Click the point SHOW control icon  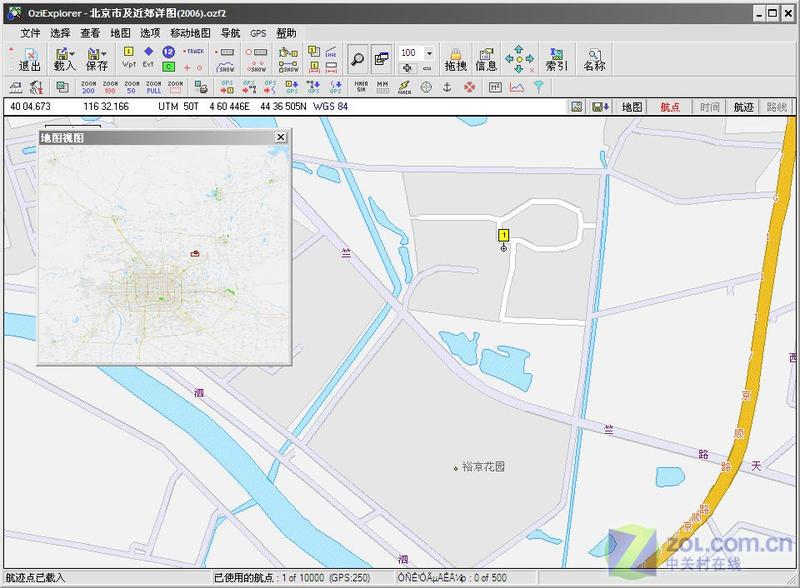[x=256, y=67]
